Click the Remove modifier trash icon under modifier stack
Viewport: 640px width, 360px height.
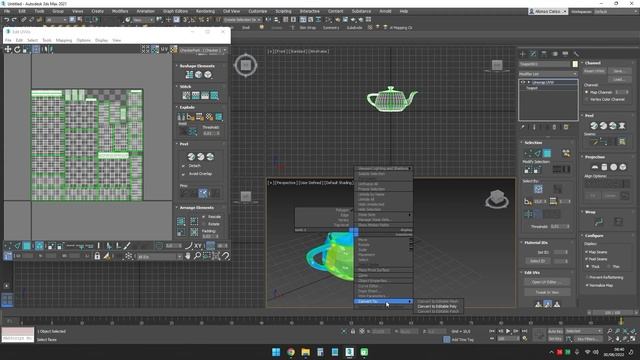pyautogui.click(x=554, y=127)
